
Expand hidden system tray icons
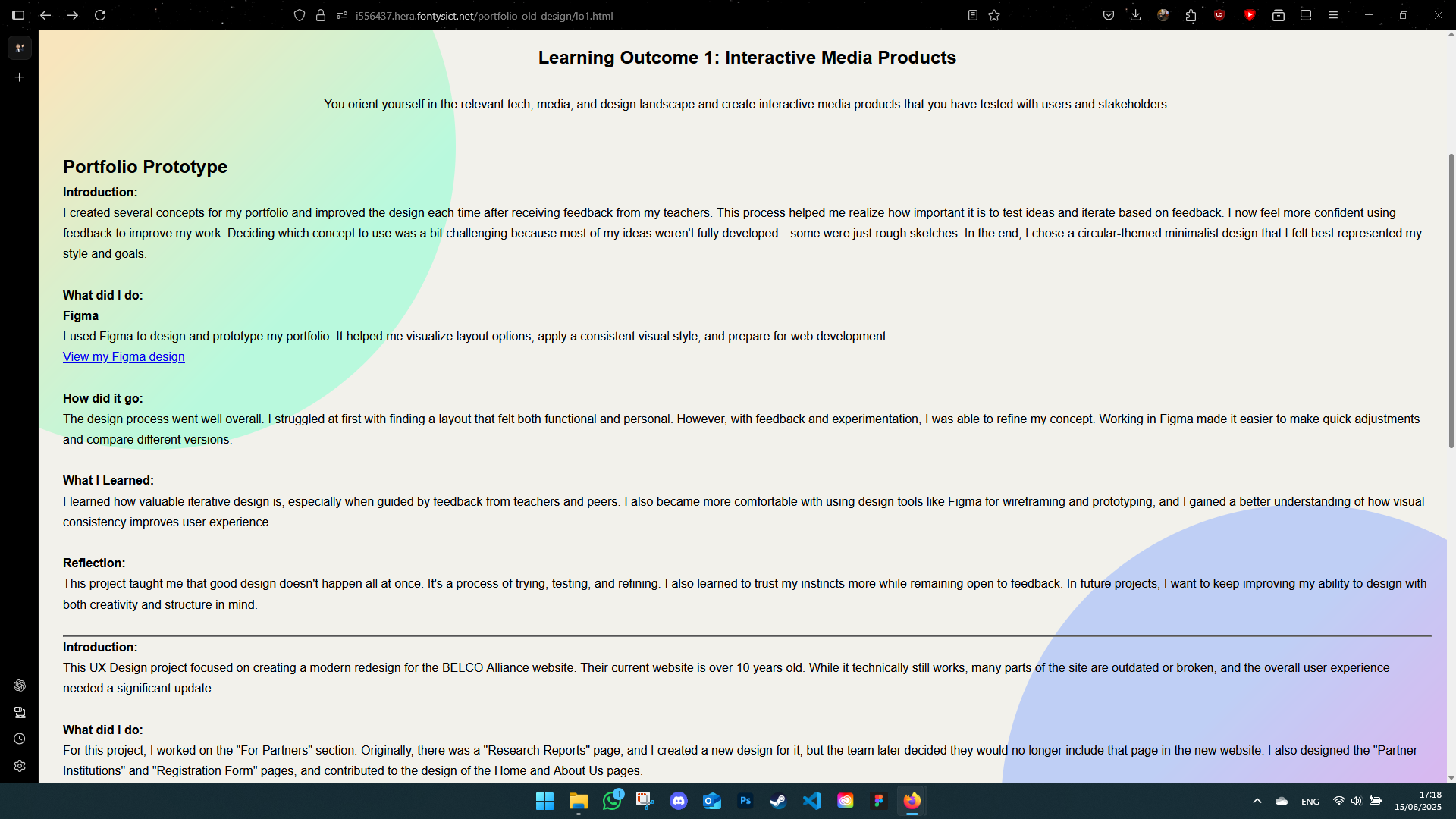pos(1257,800)
